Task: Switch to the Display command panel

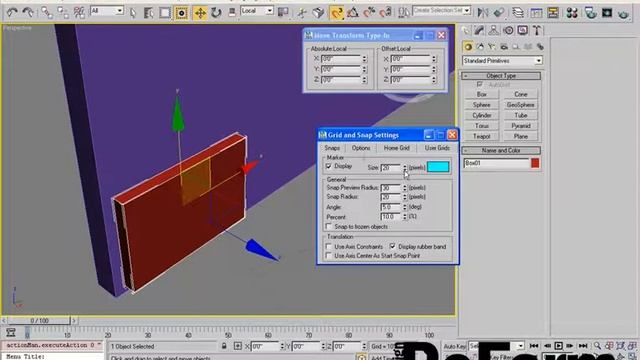Action: point(523,30)
